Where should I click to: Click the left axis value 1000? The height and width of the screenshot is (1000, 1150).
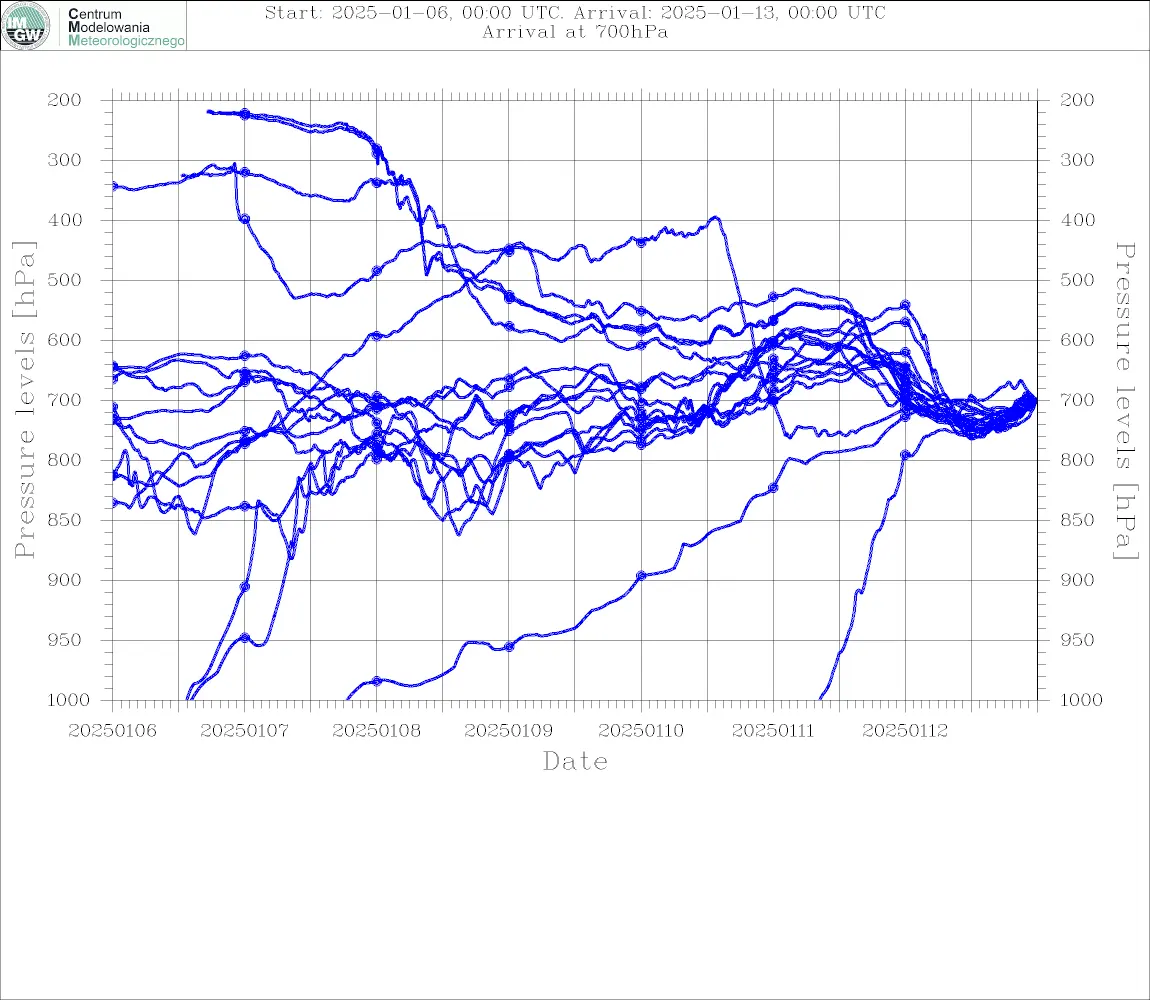point(67,700)
